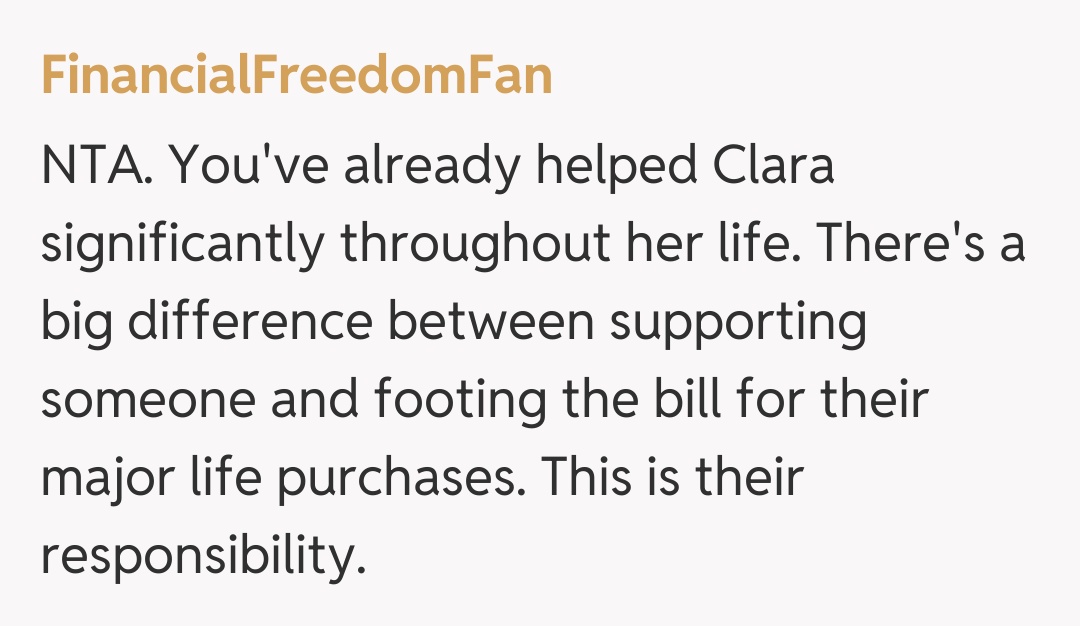Click the word "footing" in the comment
This screenshot has width=1080, height=626.
461,400
